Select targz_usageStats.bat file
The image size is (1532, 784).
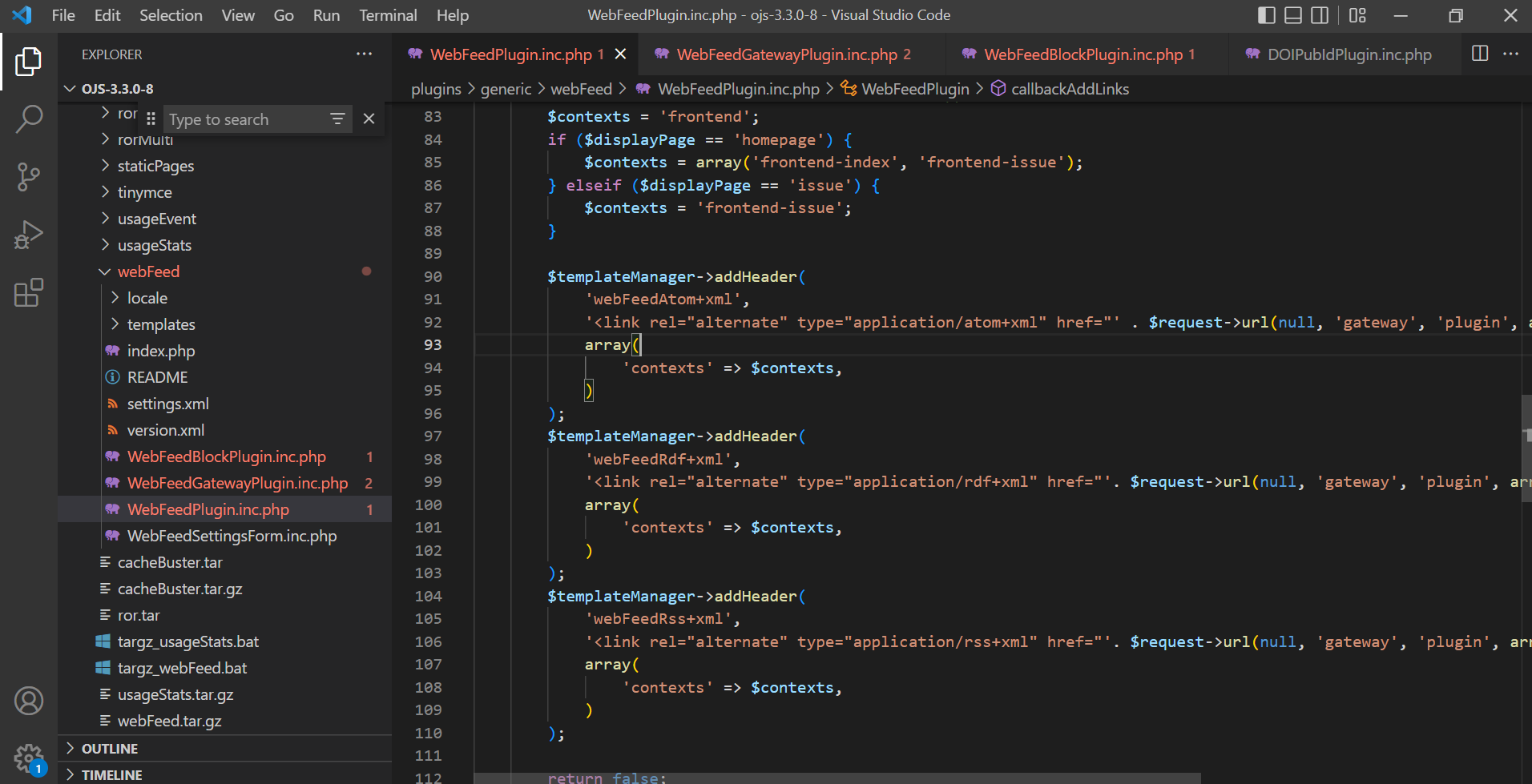(224, 641)
